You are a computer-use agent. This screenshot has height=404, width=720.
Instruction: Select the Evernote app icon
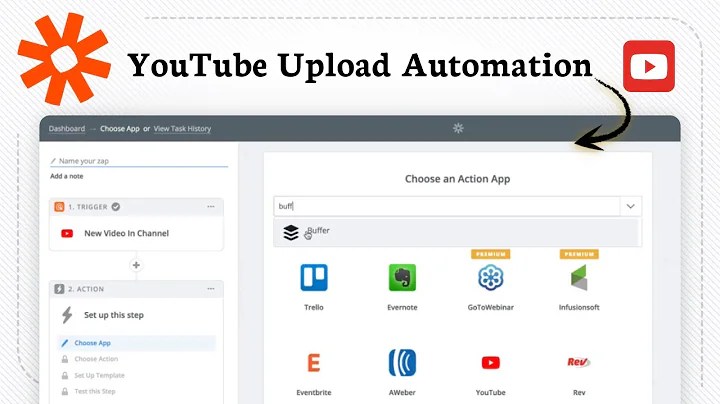click(x=402, y=277)
